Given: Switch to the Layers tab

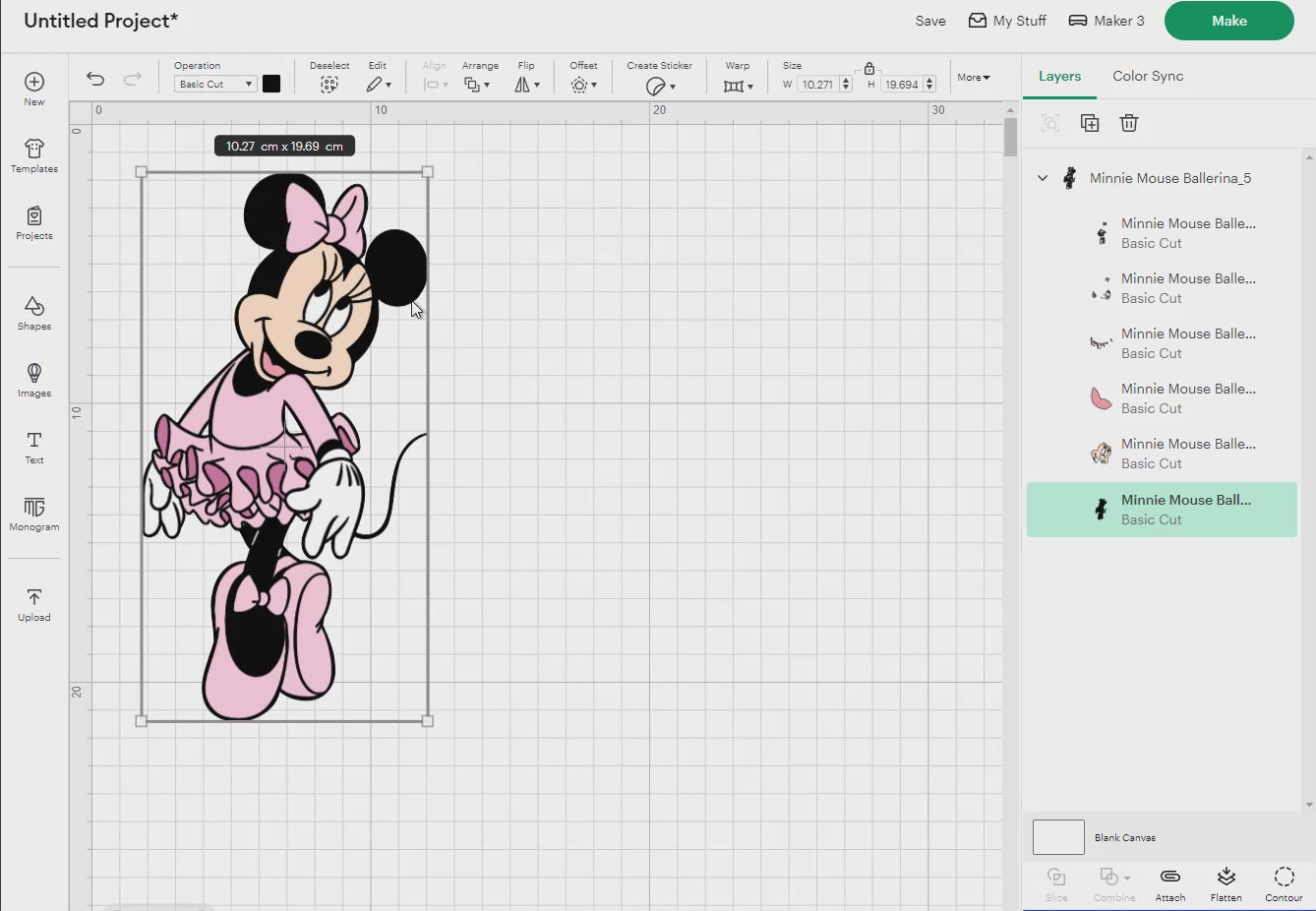Looking at the screenshot, I should [1059, 76].
